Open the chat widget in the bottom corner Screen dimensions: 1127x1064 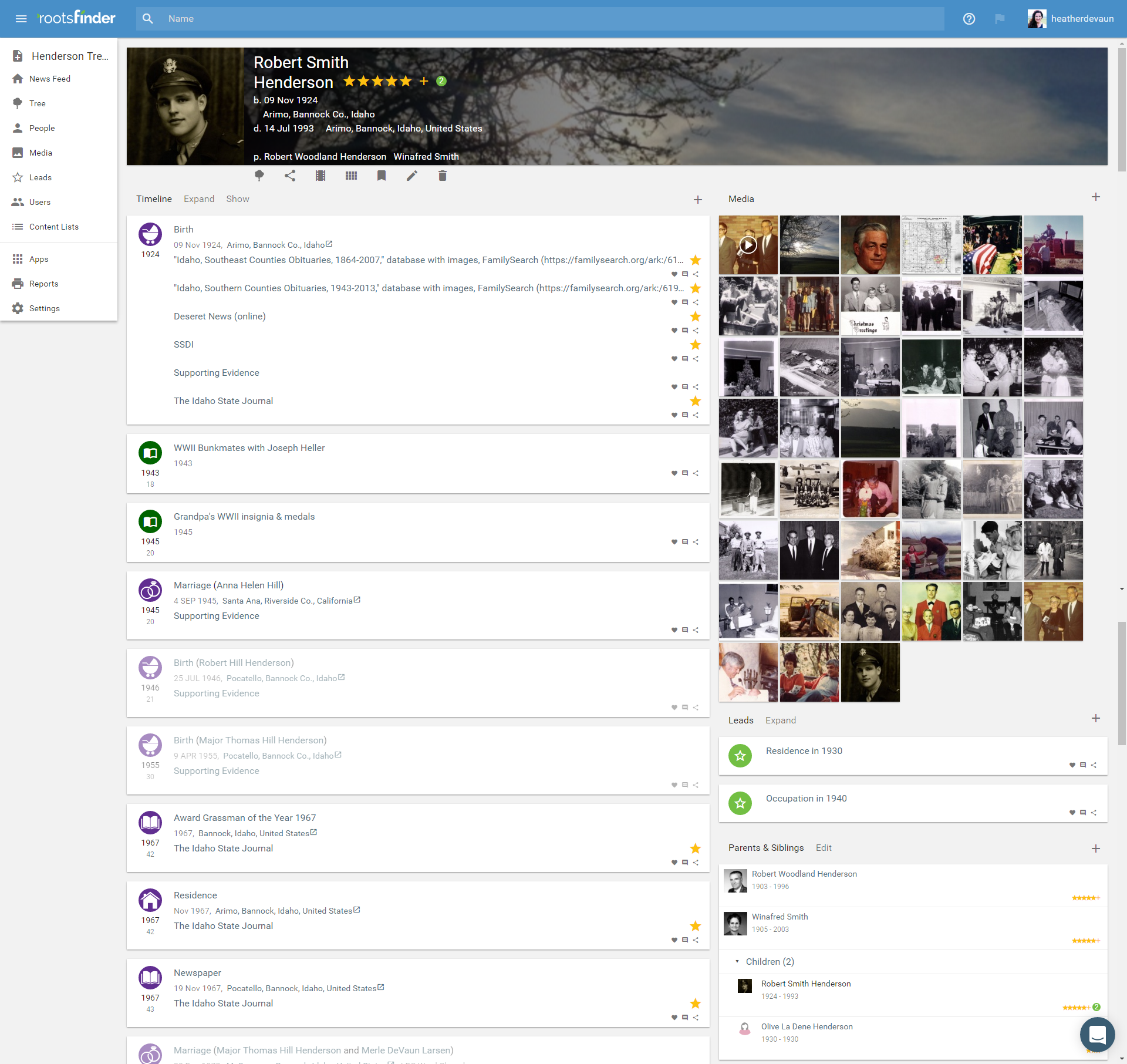click(x=1097, y=1034)
